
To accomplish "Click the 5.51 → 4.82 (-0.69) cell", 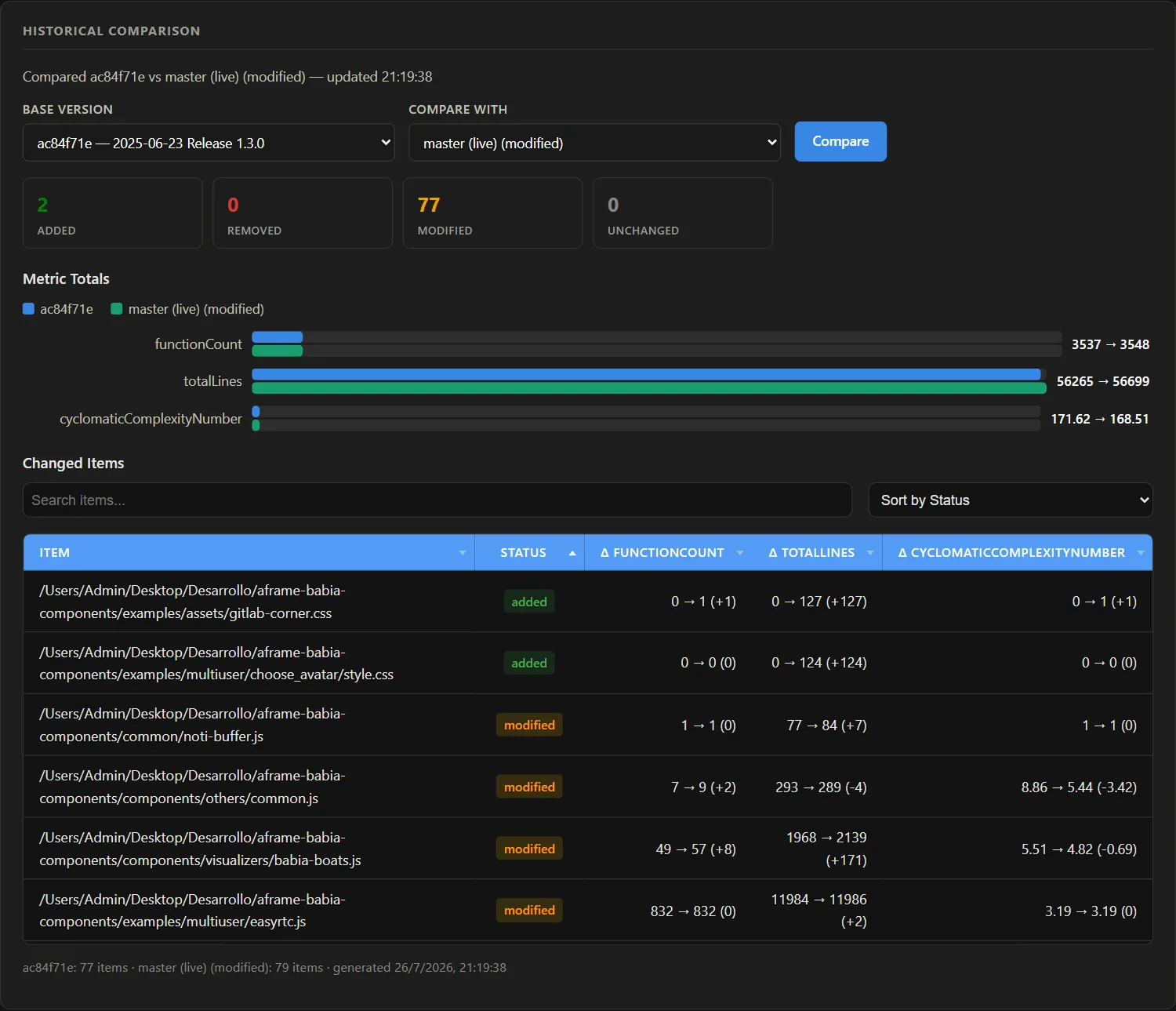I will click(x=1079, y=849).
